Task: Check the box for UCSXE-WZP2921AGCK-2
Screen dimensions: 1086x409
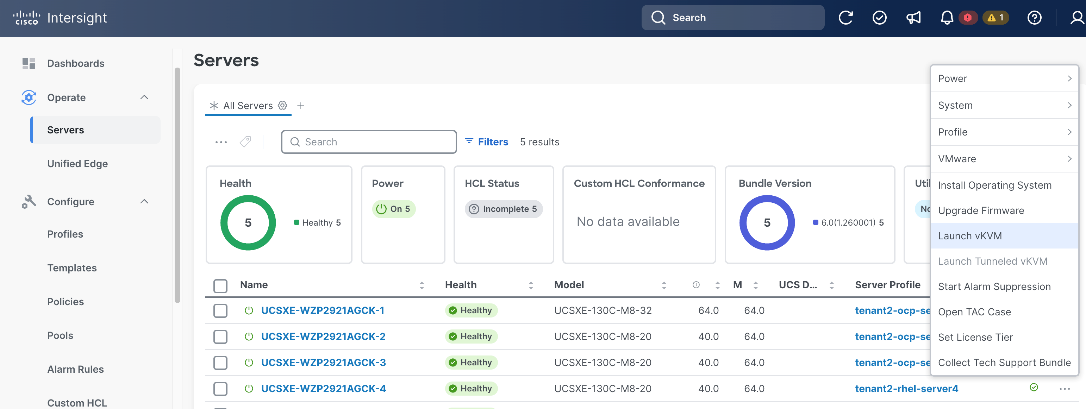Action: (x=220, y=337)
